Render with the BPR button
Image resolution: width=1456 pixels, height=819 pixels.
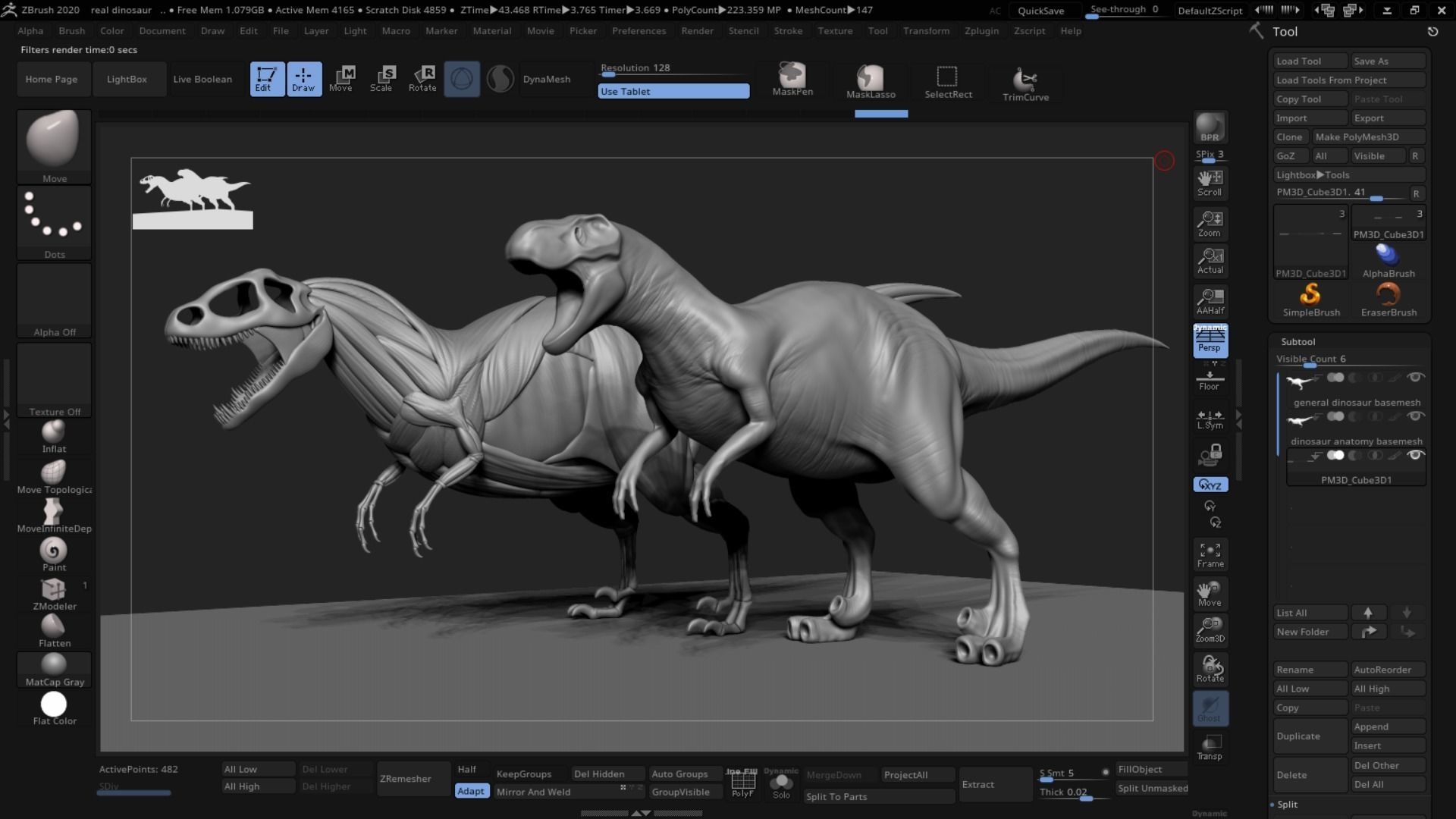click(x=1210, y=127)
